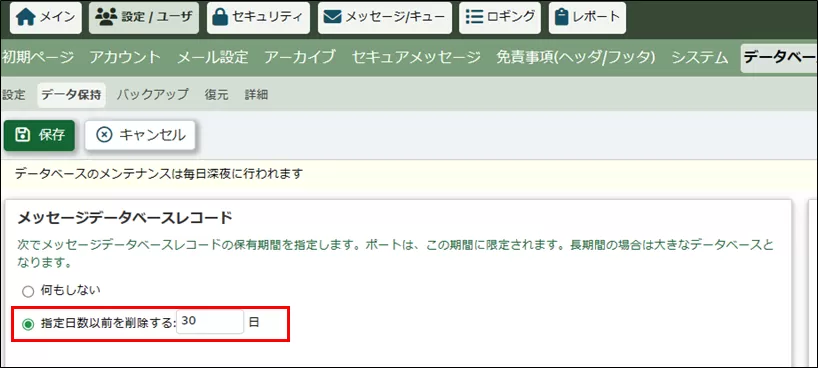This screenshot has width=818, height=368.
Task: Click the people icon on 設定 / ユーザ
Action: [x=106, y=17]
